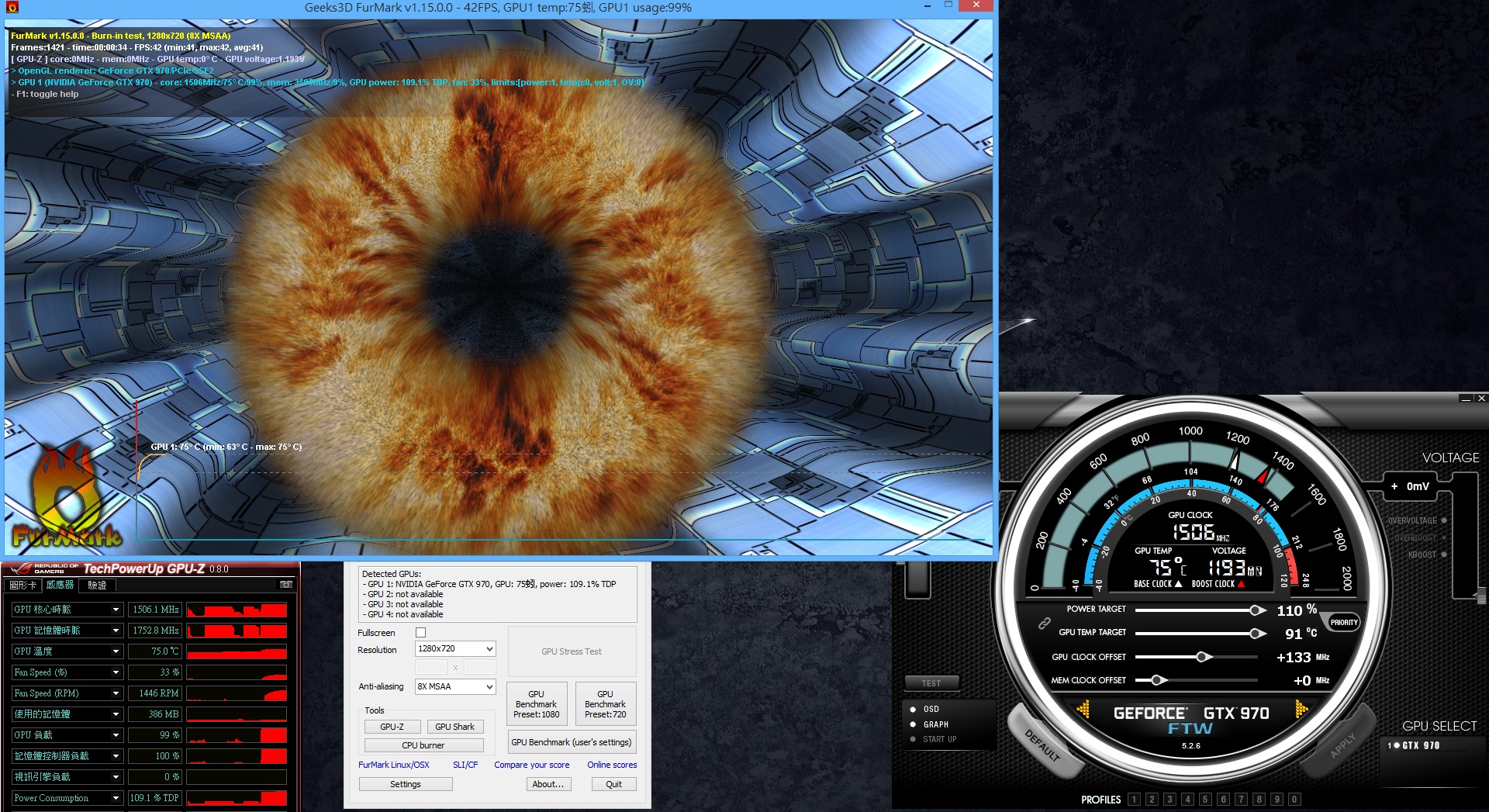Select profile slot 4 in Precision
This screenshot has height=812, width=1489.
click(1187, 800)
